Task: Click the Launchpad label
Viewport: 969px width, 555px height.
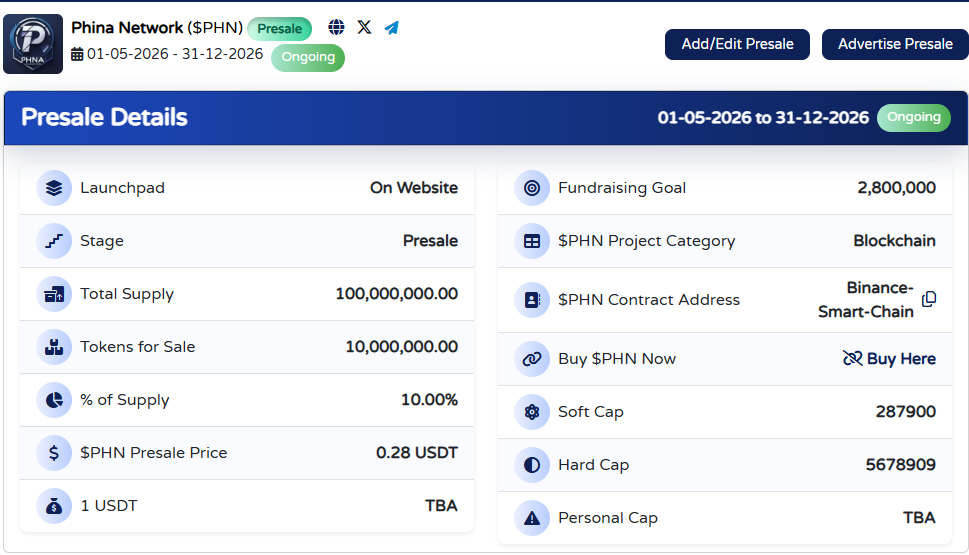Action: pyautogui.click(x=122, y=188)
